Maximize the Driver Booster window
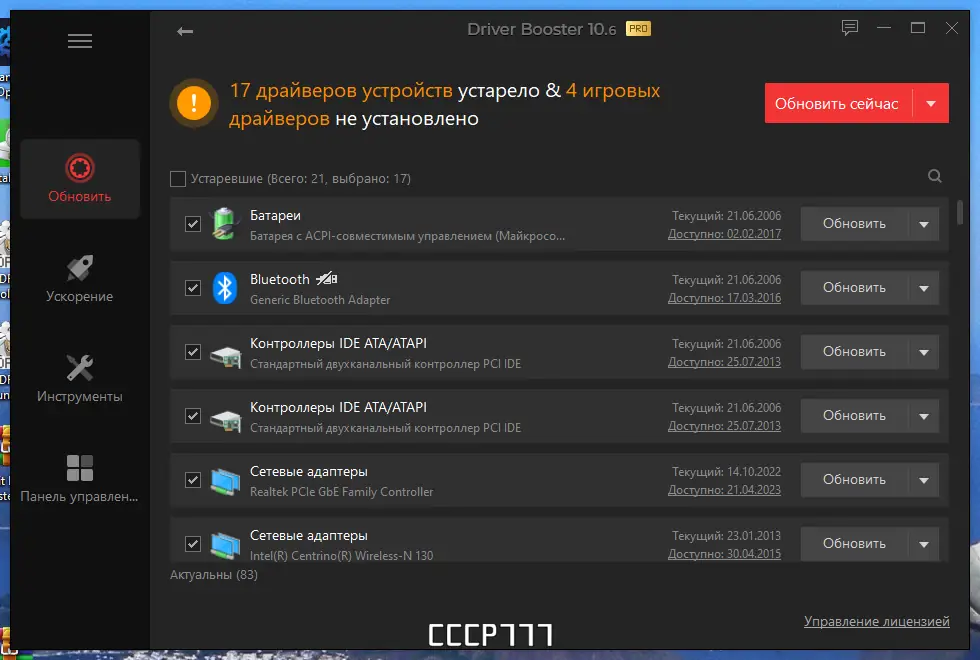The width and height of the screenshot is (980, 660). click(x=918, y=28)
